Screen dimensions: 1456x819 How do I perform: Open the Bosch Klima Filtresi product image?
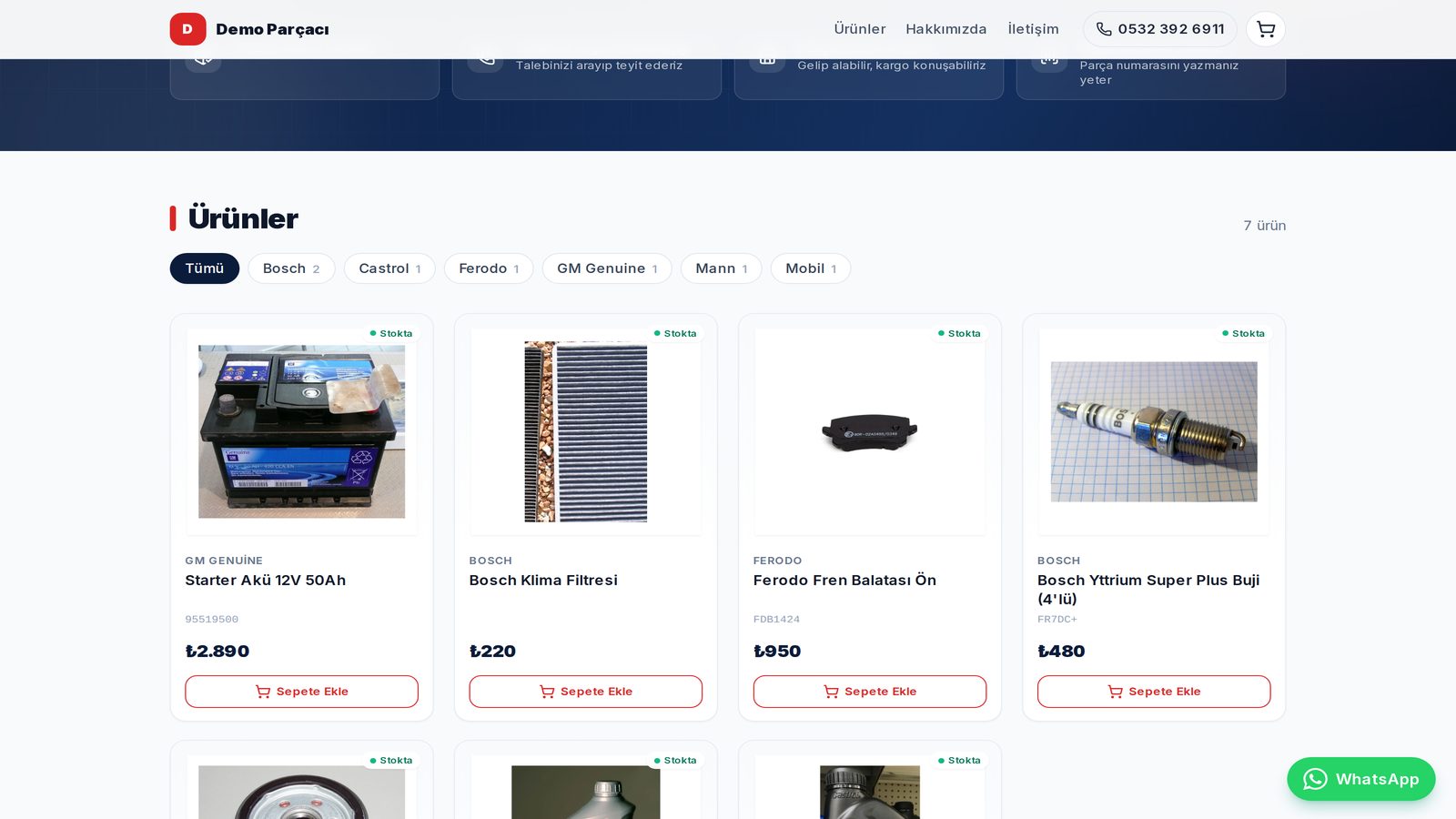point(585,431)
